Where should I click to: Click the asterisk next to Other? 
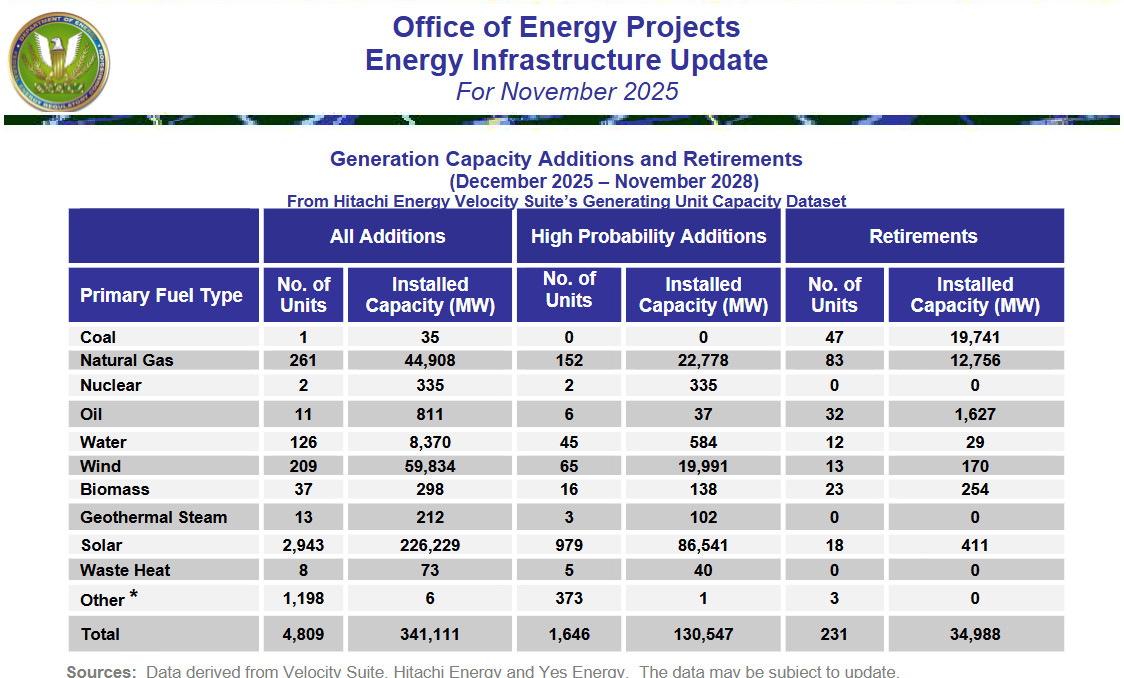click(x=133, y=597)
